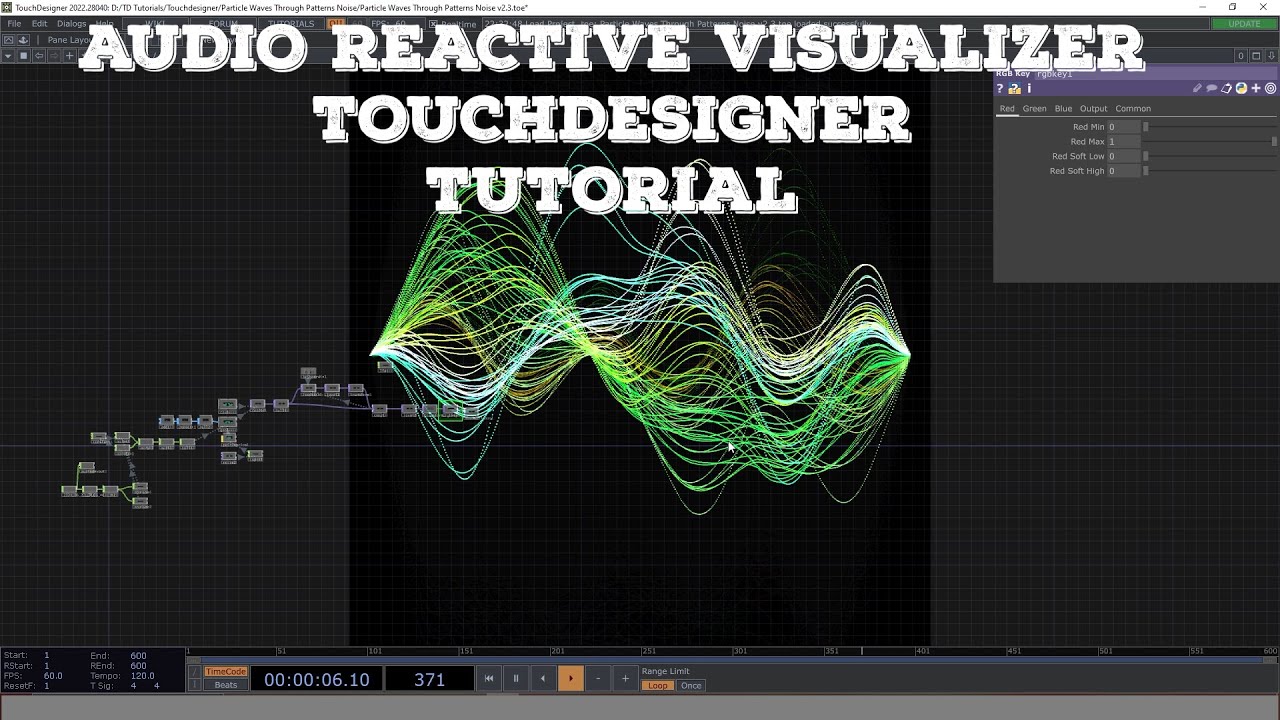Click the orange play forward button
Image resolution: width=1280 pixels, height=720 pixels.
click(x=570, y=679)
